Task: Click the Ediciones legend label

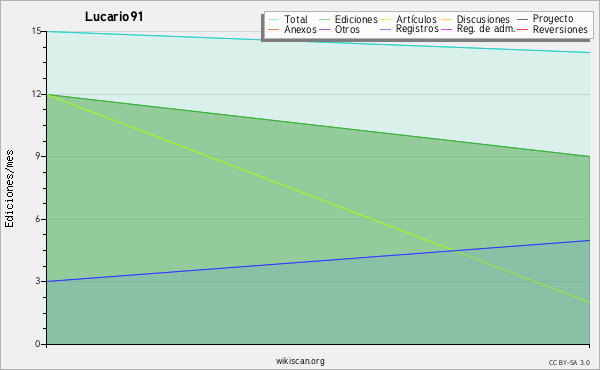Action: 356,20
